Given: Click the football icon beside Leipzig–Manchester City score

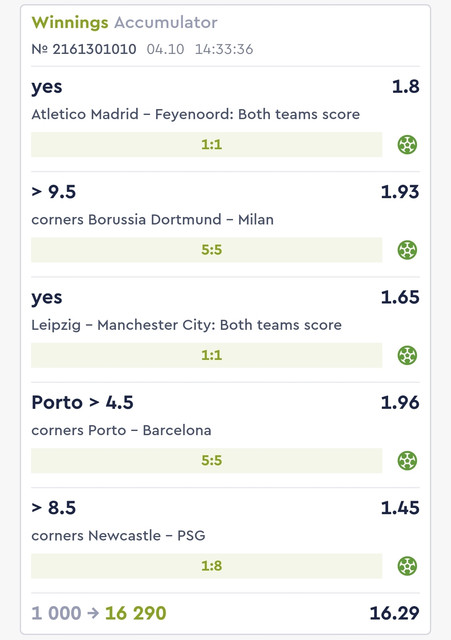Looking at the screenshot, I should [x=407, y=355].
